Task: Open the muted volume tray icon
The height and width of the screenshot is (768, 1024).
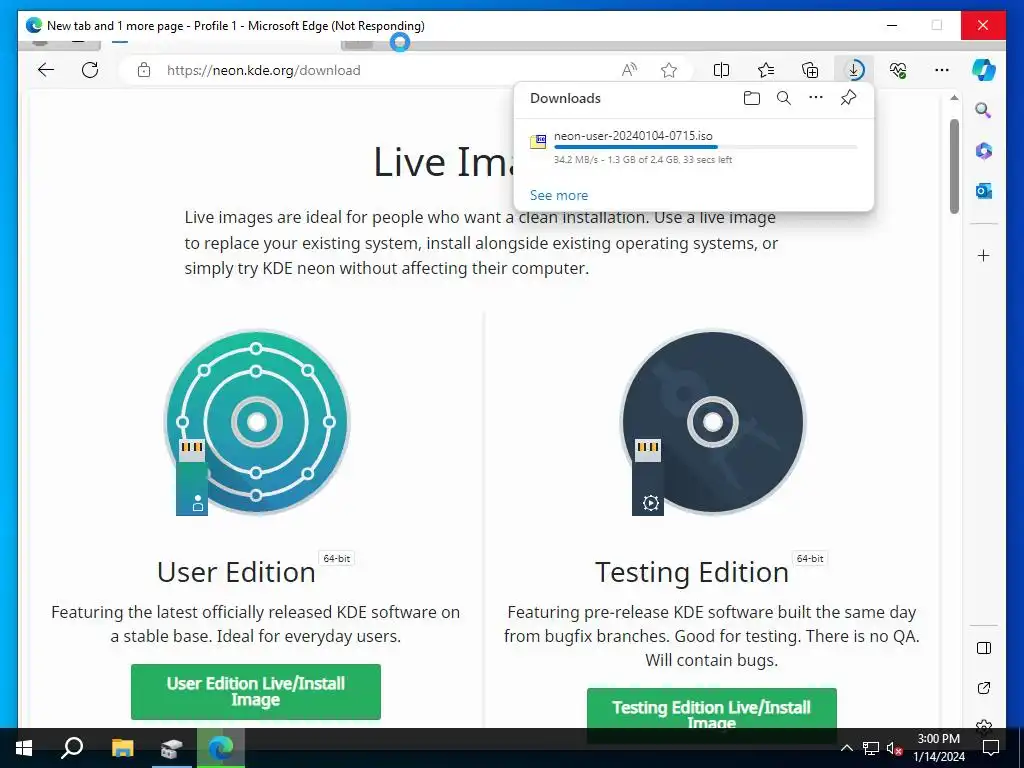Action: (x=895, y=748)
